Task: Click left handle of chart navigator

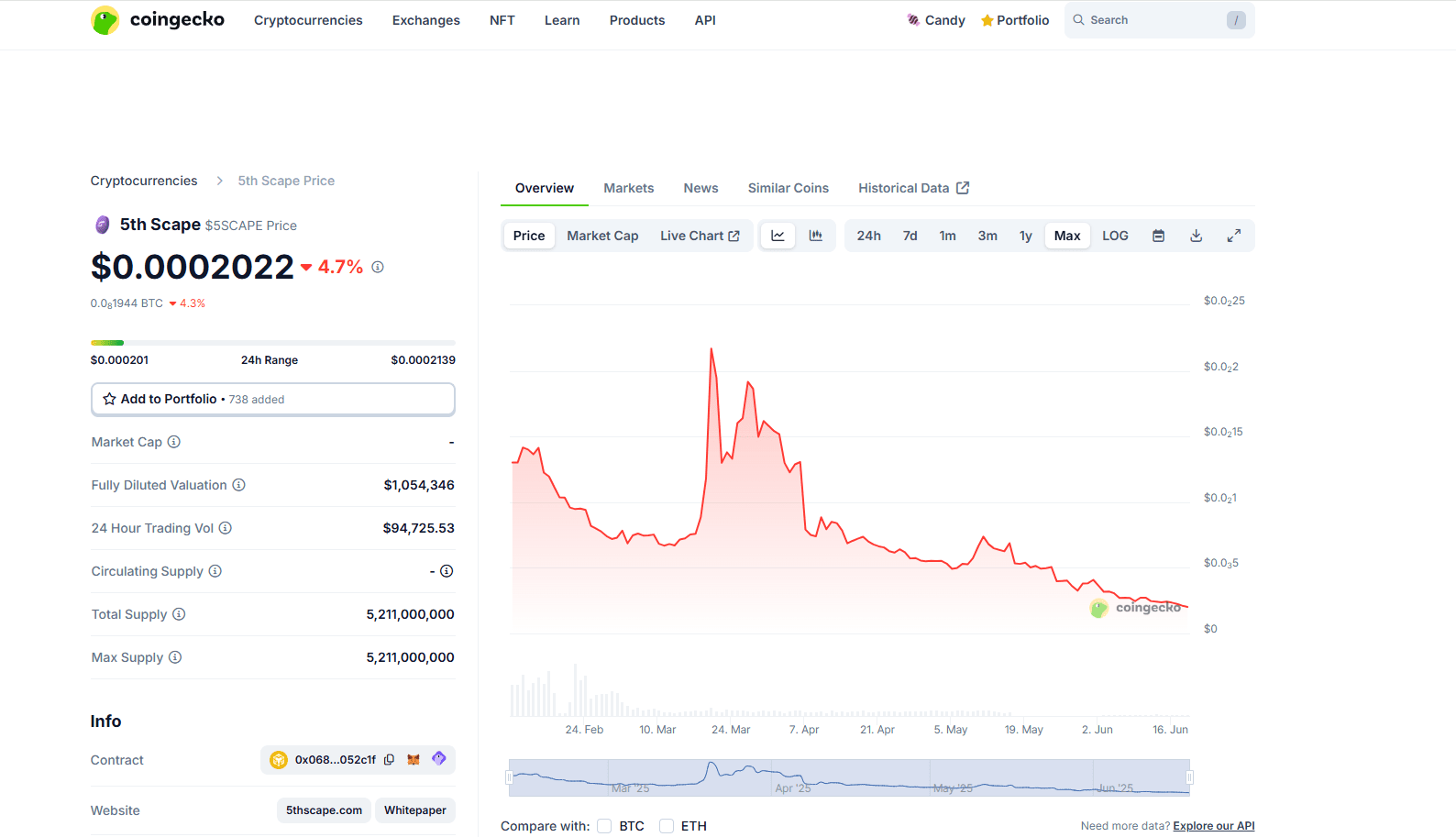Action: point(509,778)
